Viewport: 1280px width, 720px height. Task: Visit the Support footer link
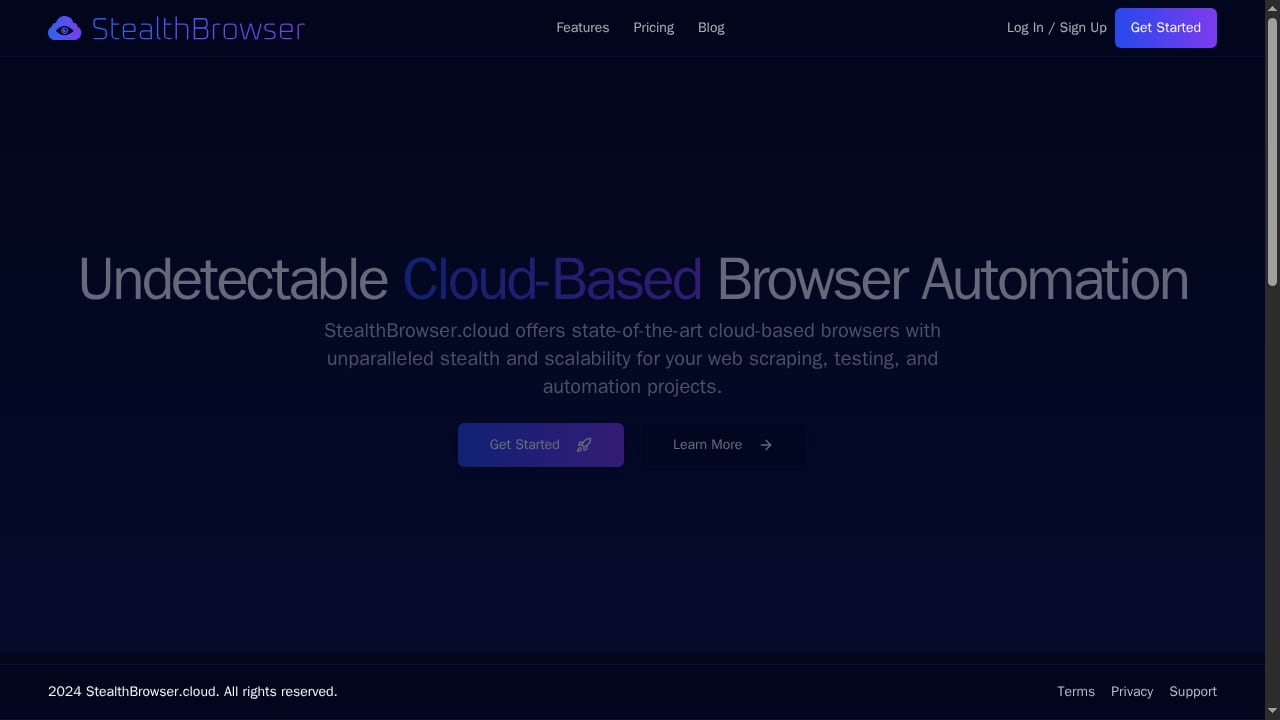pos(1193,692)
